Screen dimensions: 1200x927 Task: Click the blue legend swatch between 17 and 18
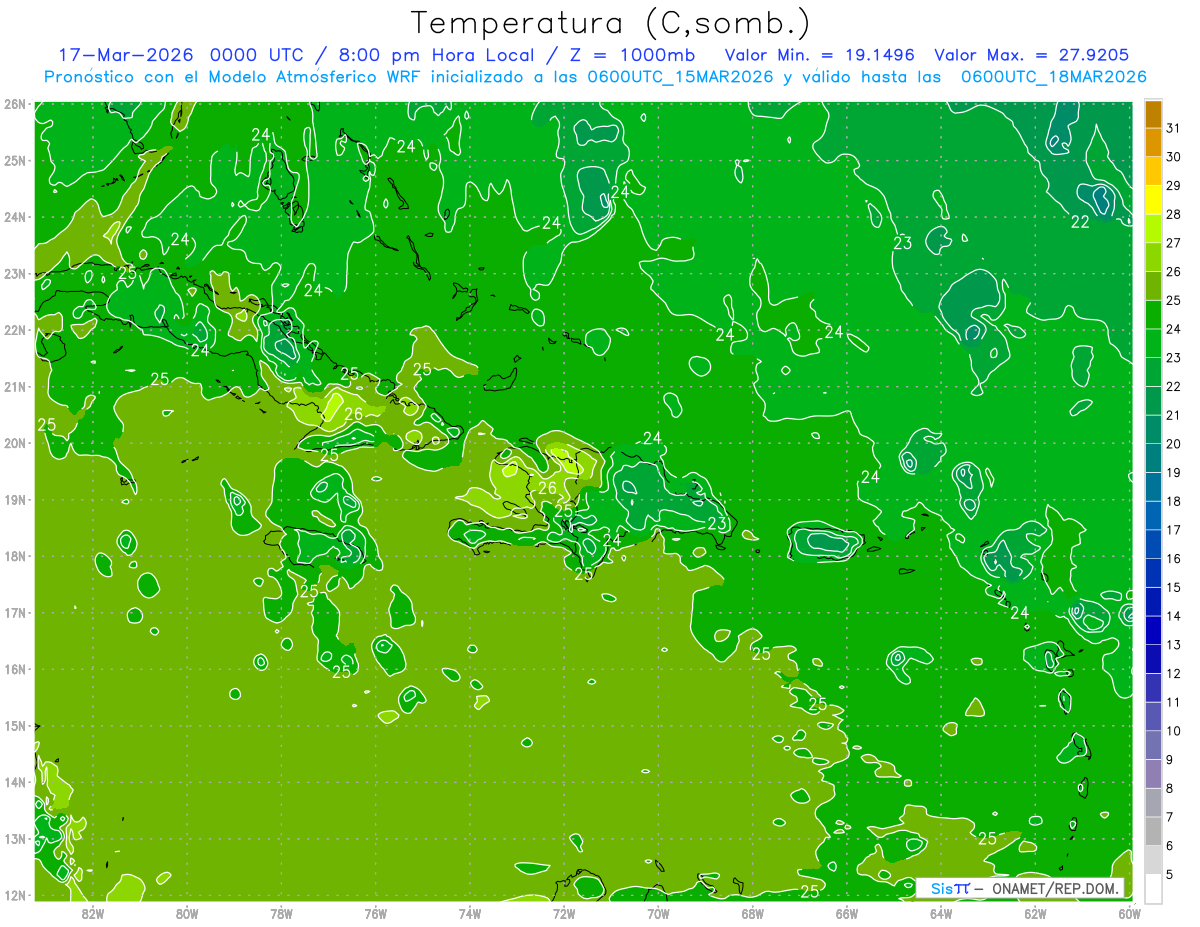click(x=1153, y=516)
